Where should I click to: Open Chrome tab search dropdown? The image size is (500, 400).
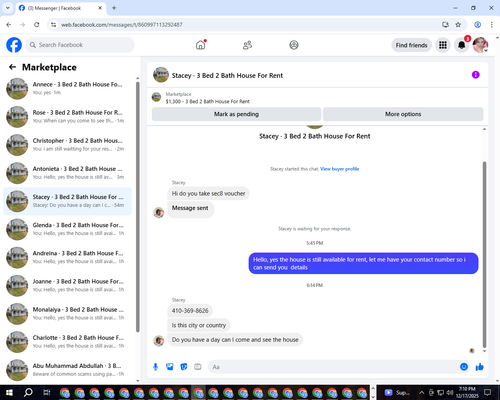(x=8, y=8)
